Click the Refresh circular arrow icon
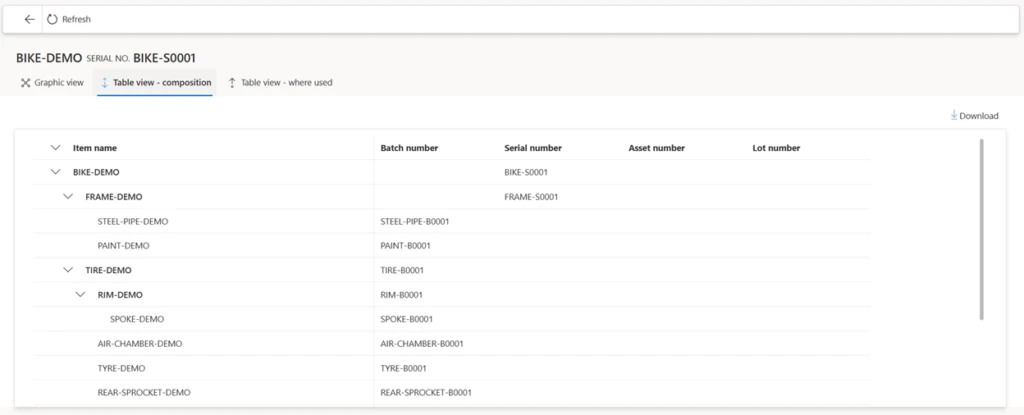Screen dimensions: 1024x415 click(x=52, y=19)
